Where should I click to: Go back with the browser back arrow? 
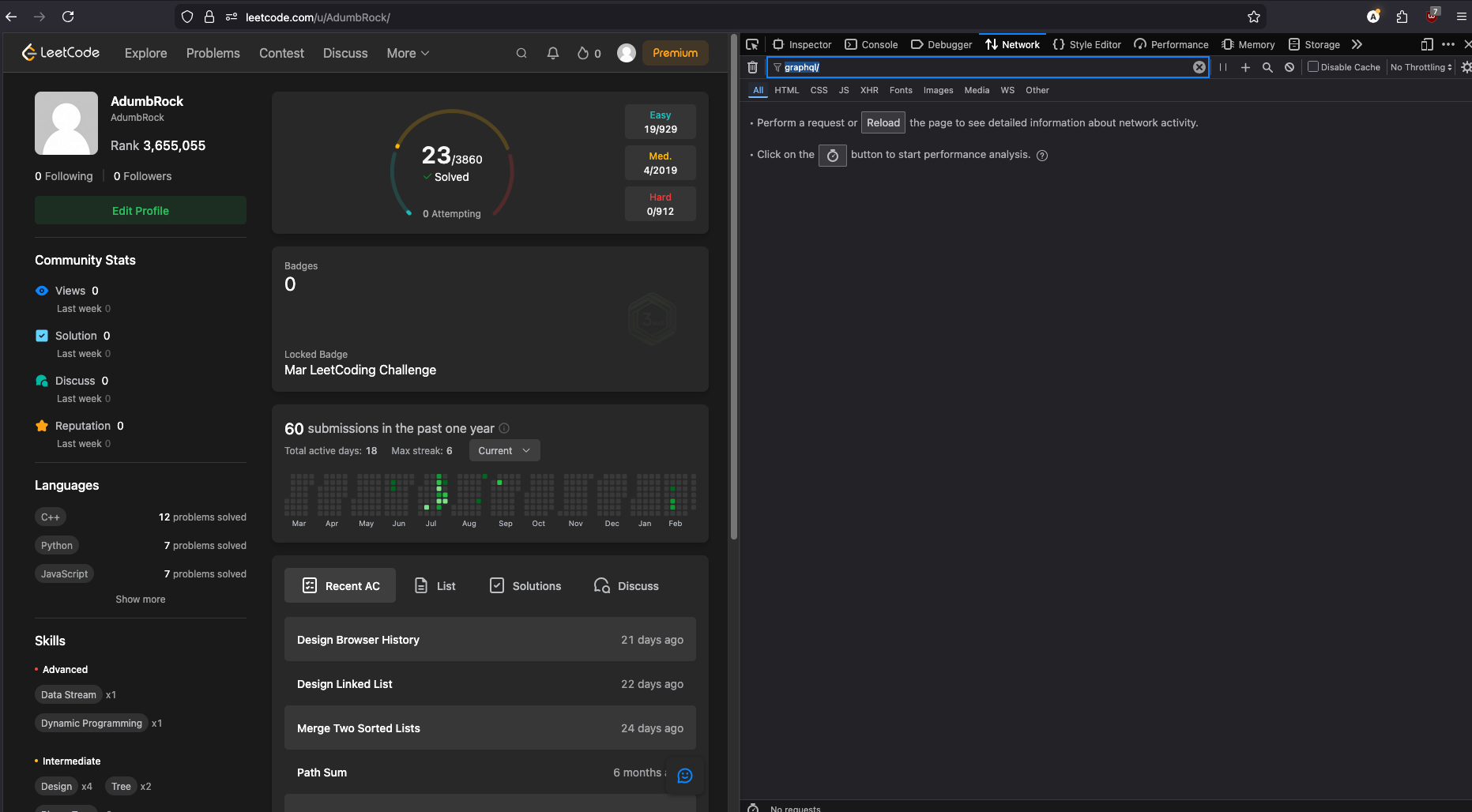tap(11, 17)
